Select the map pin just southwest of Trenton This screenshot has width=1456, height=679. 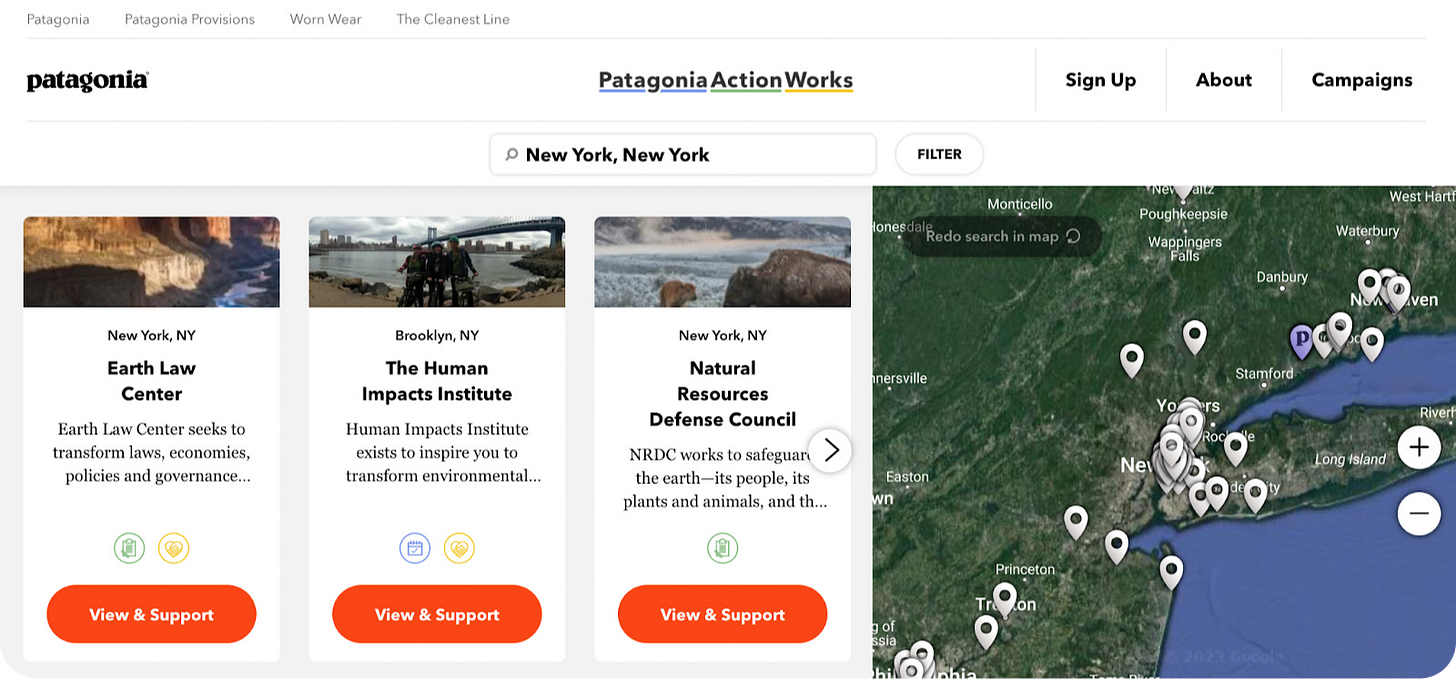(x=986, y=632)
